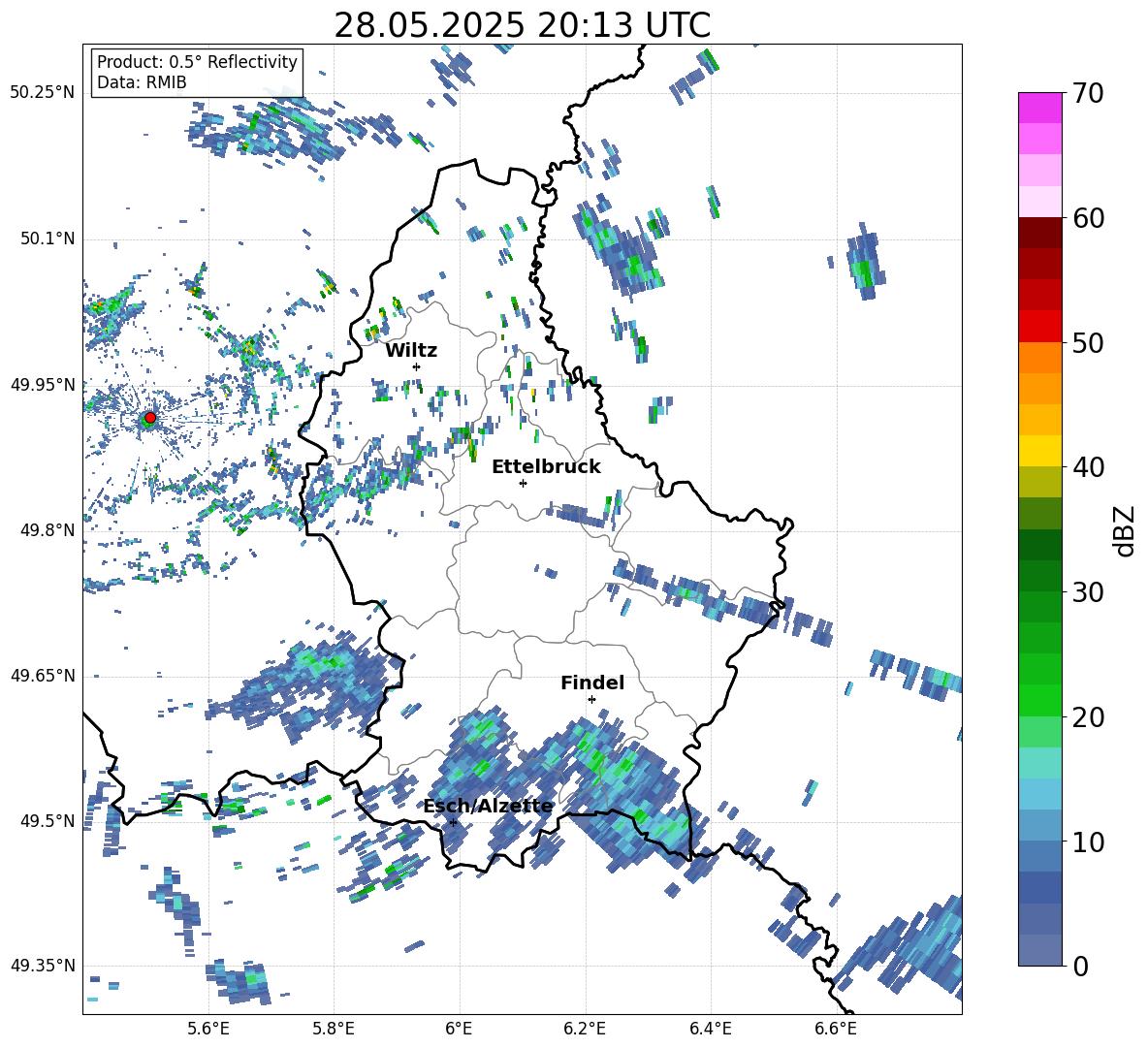Click the Findel station cross marker
1148x1048 pixels.
point(591,700)
